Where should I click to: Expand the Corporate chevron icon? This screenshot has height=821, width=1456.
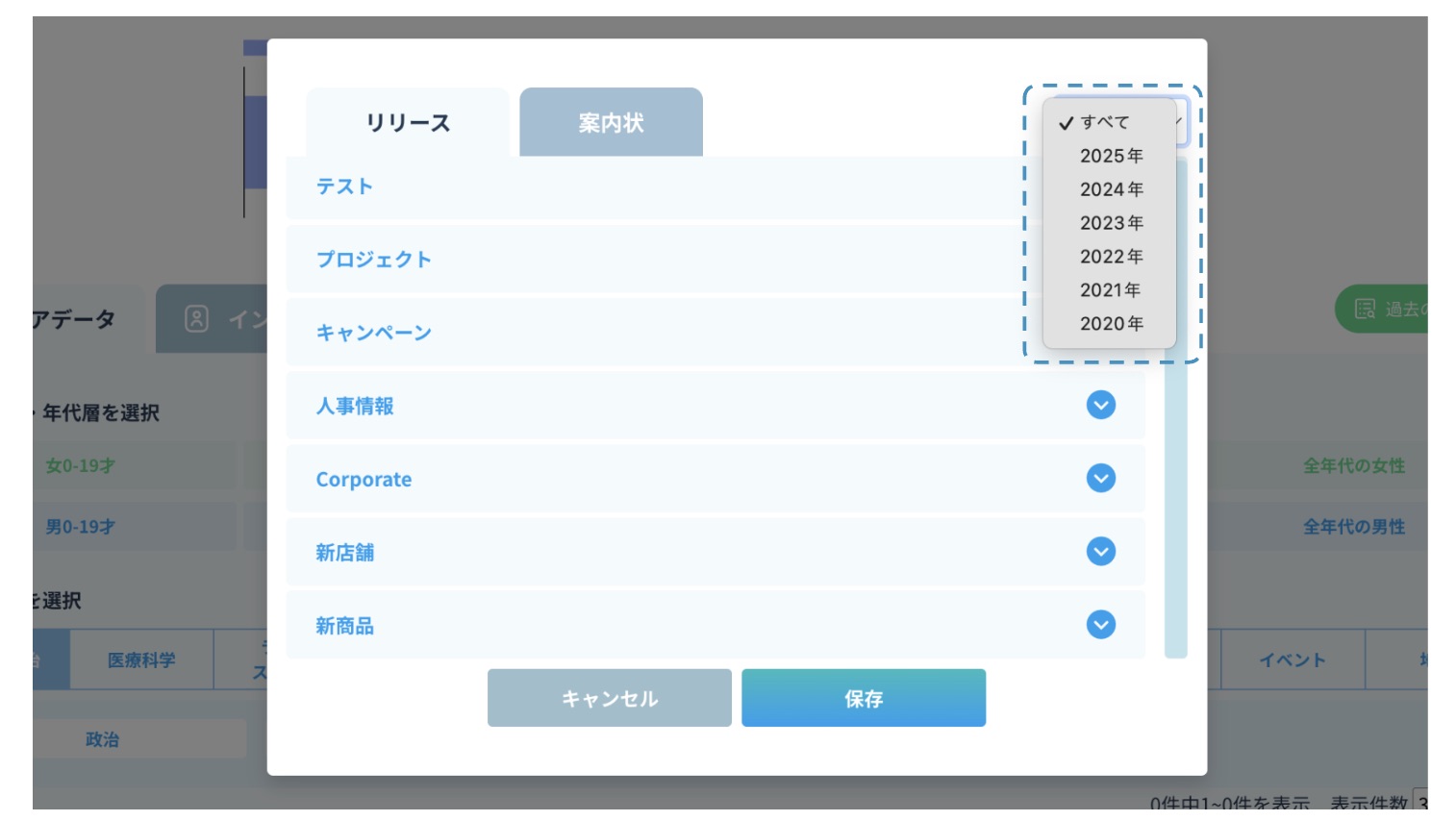[1100, 478]
